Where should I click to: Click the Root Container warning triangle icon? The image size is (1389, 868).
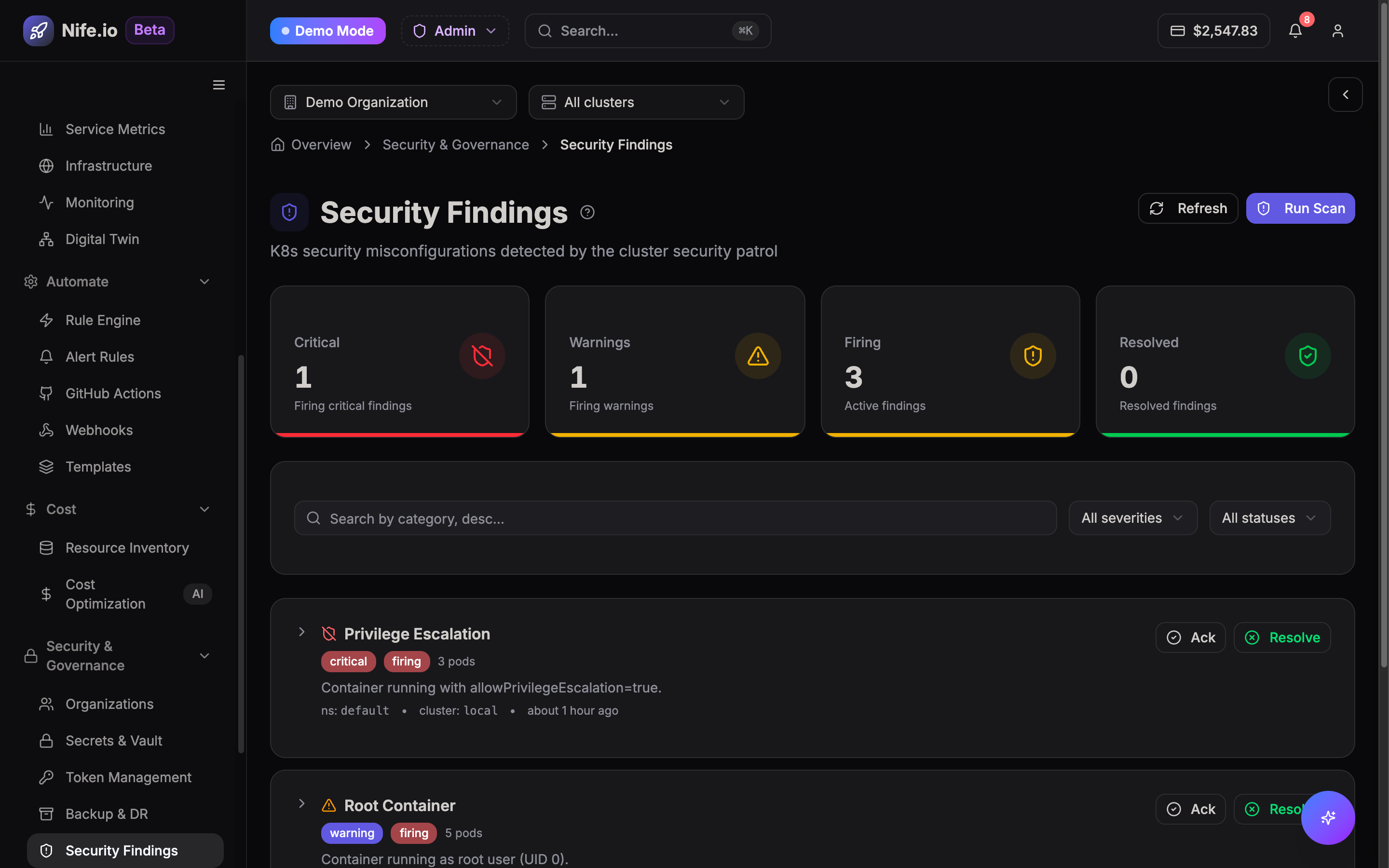pyautogui.click(x=329, y=805)
